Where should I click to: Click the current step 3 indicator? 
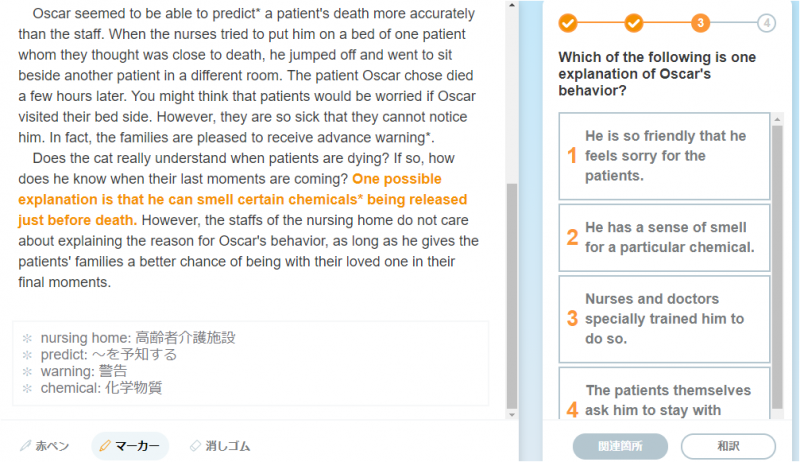(x=700, y=22)
